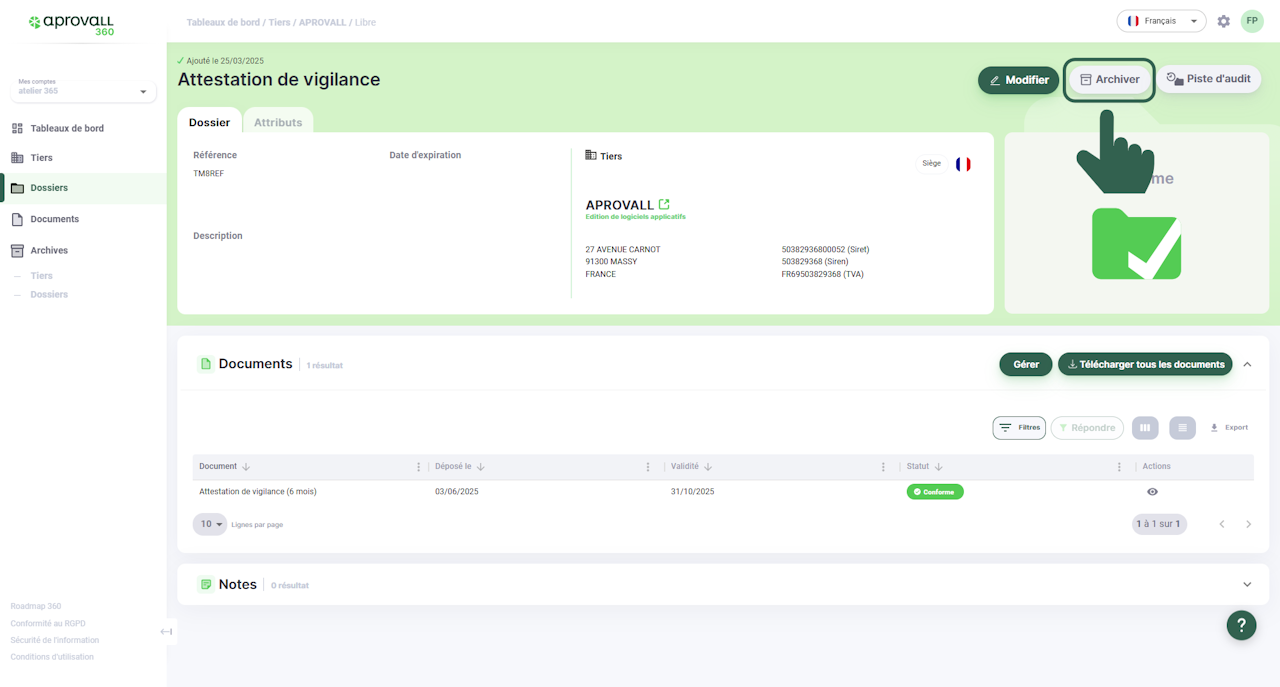
Task: Open the archived Dossiers sub-item
Action: pyautogui.click(x=49, y=295)
